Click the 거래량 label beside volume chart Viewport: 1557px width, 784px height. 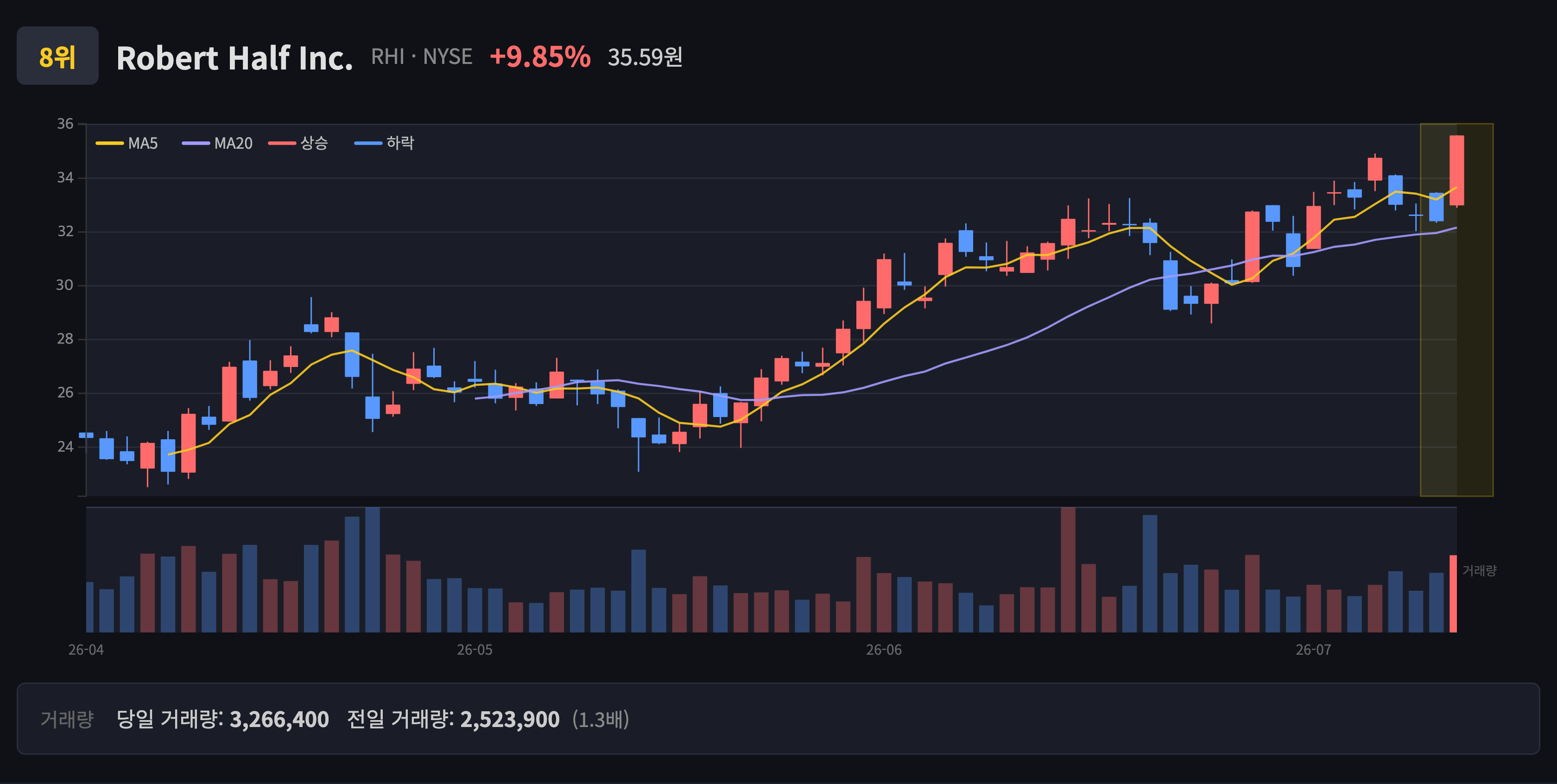[x=1479, y=570]
